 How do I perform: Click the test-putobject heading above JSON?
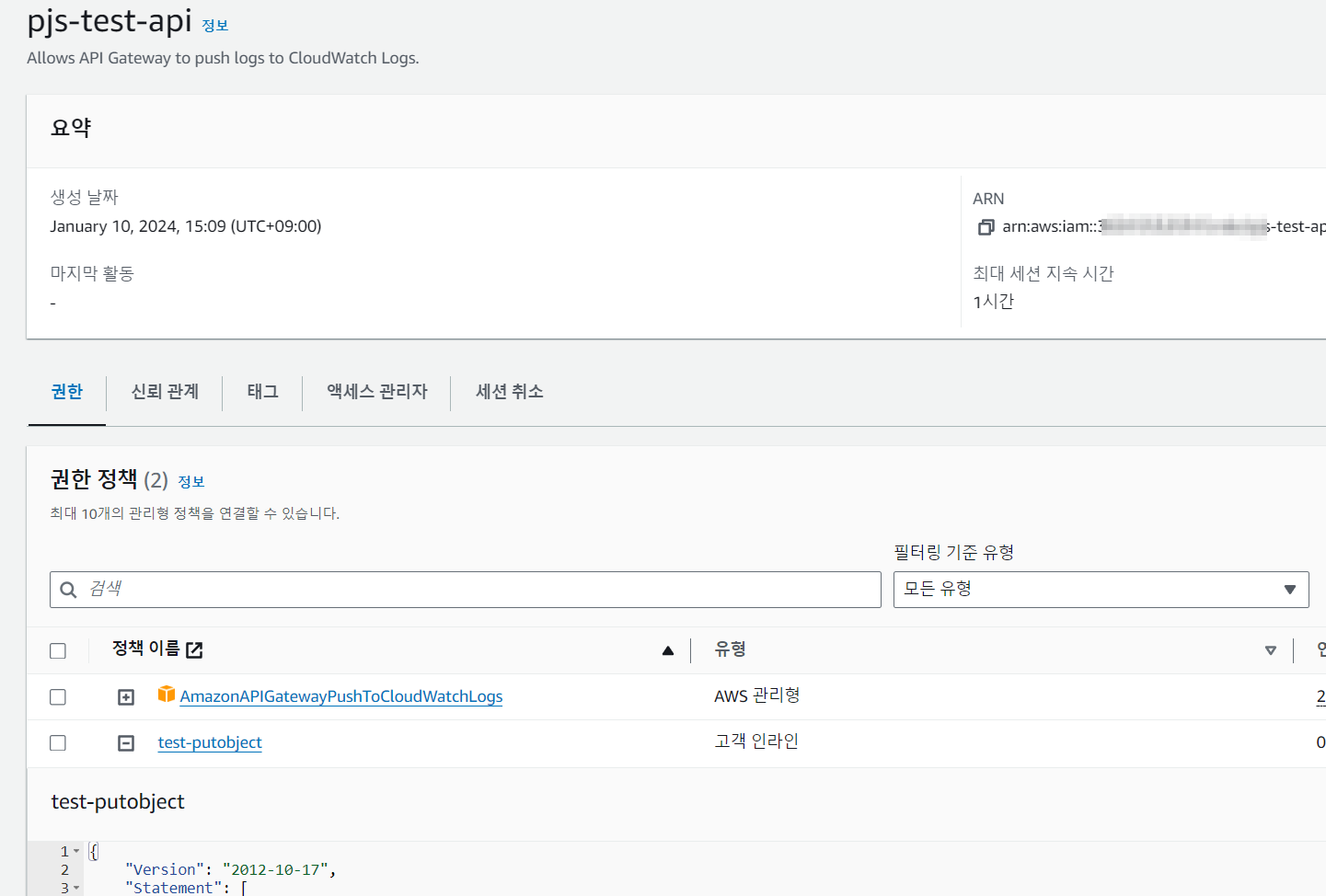point(118,802)
